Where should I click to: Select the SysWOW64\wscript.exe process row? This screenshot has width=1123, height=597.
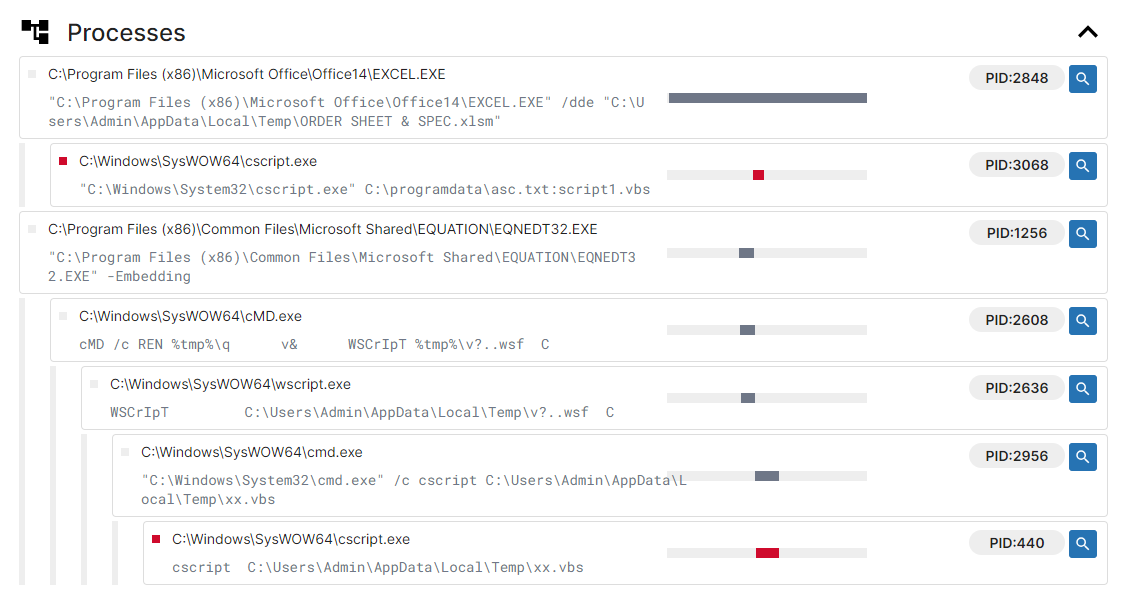point(594,398)
